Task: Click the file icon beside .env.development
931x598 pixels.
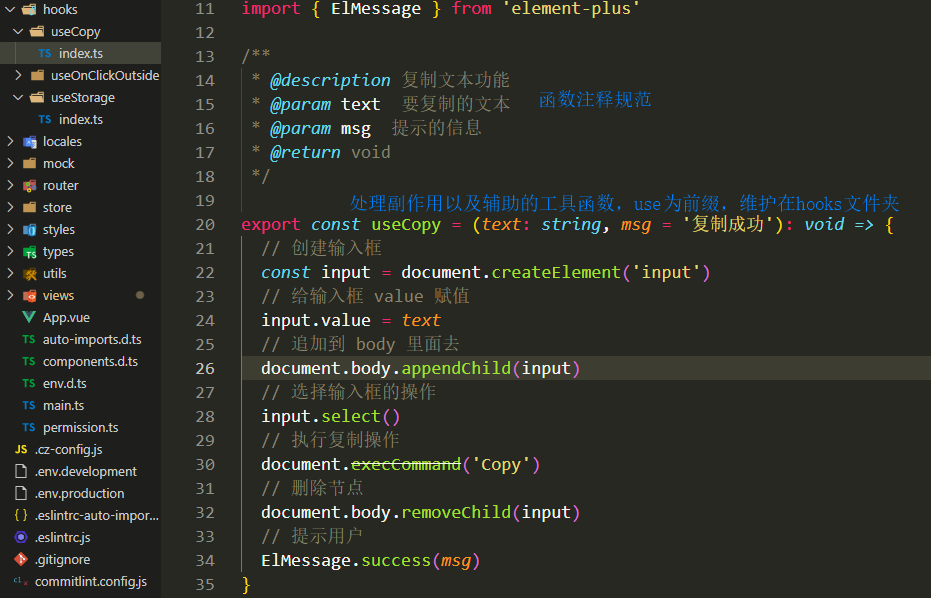Action: pyautogui.click(x=21, y=472)
